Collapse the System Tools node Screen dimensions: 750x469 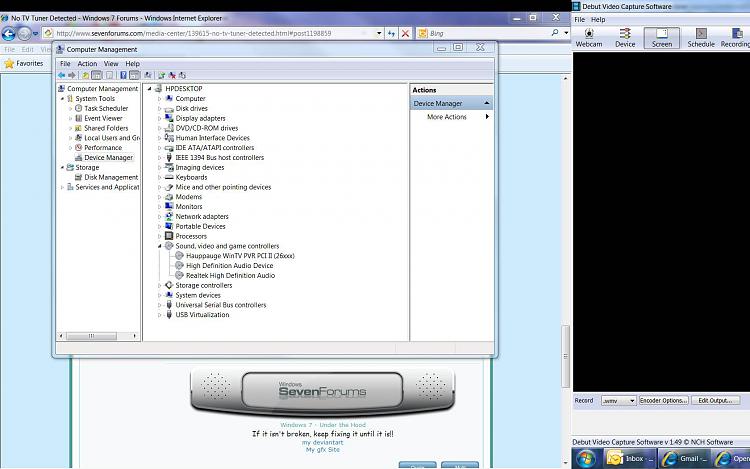click(62, 99)
